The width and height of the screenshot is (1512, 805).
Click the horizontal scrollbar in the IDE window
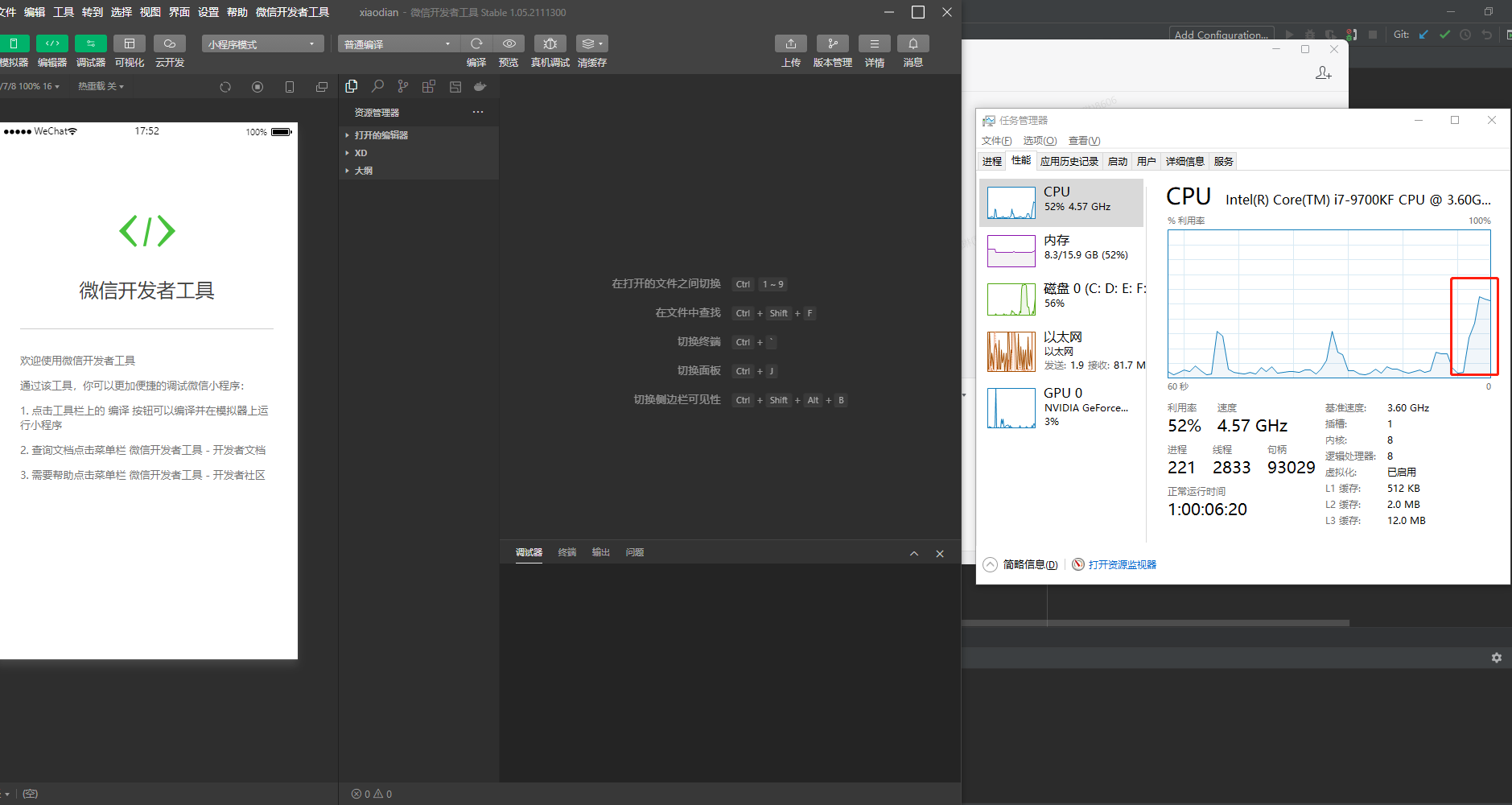coord(1156,623)
